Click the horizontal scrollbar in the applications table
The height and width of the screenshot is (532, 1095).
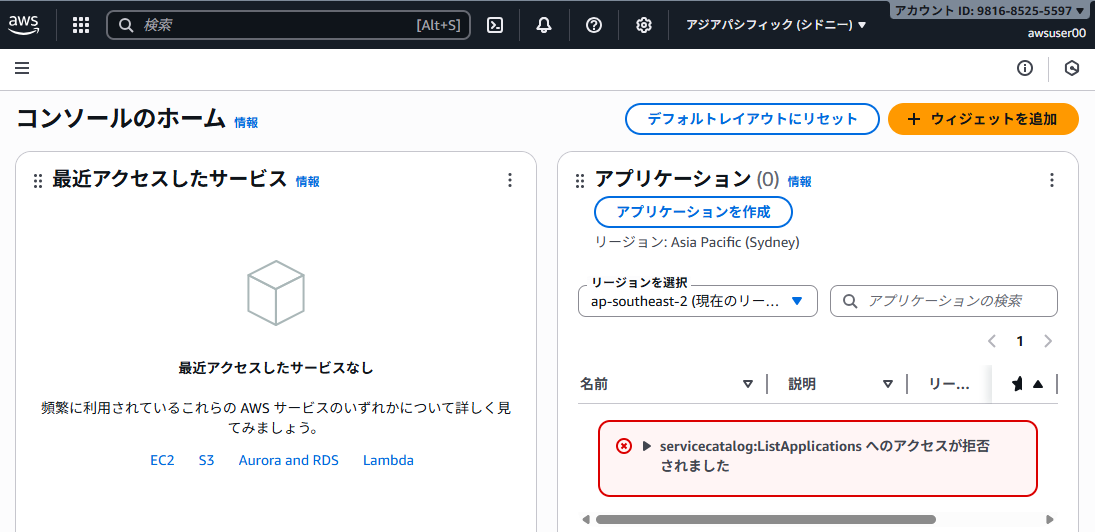pos(765,519)
